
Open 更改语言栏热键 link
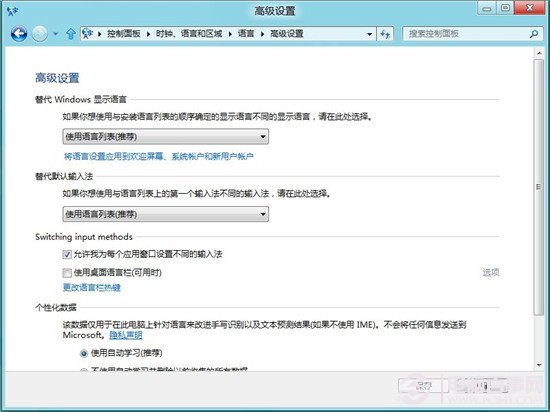92,288
